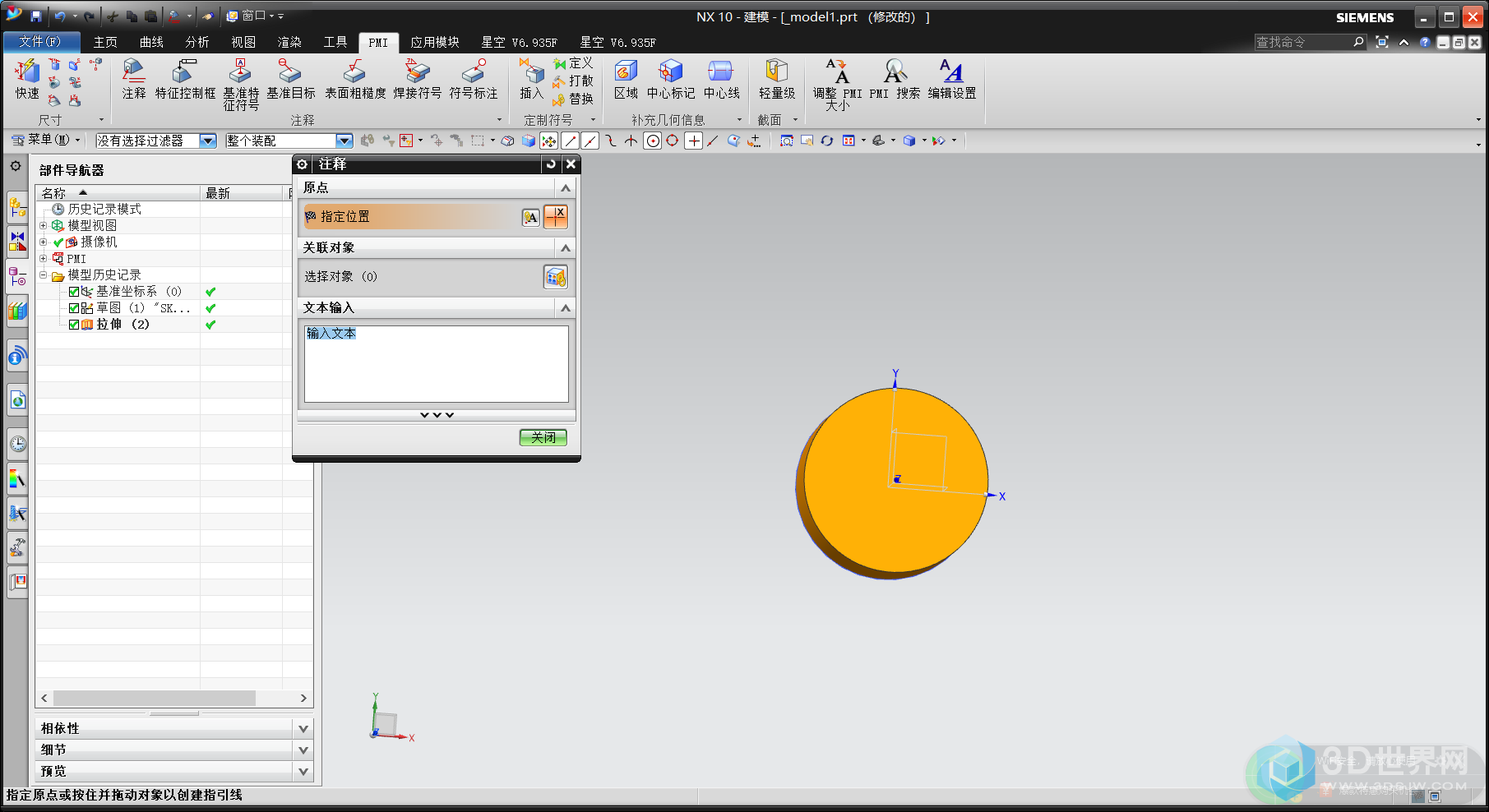Sort by 名称 column header
This screenshot has height=812, width=1489.
(x=118, y=193)
